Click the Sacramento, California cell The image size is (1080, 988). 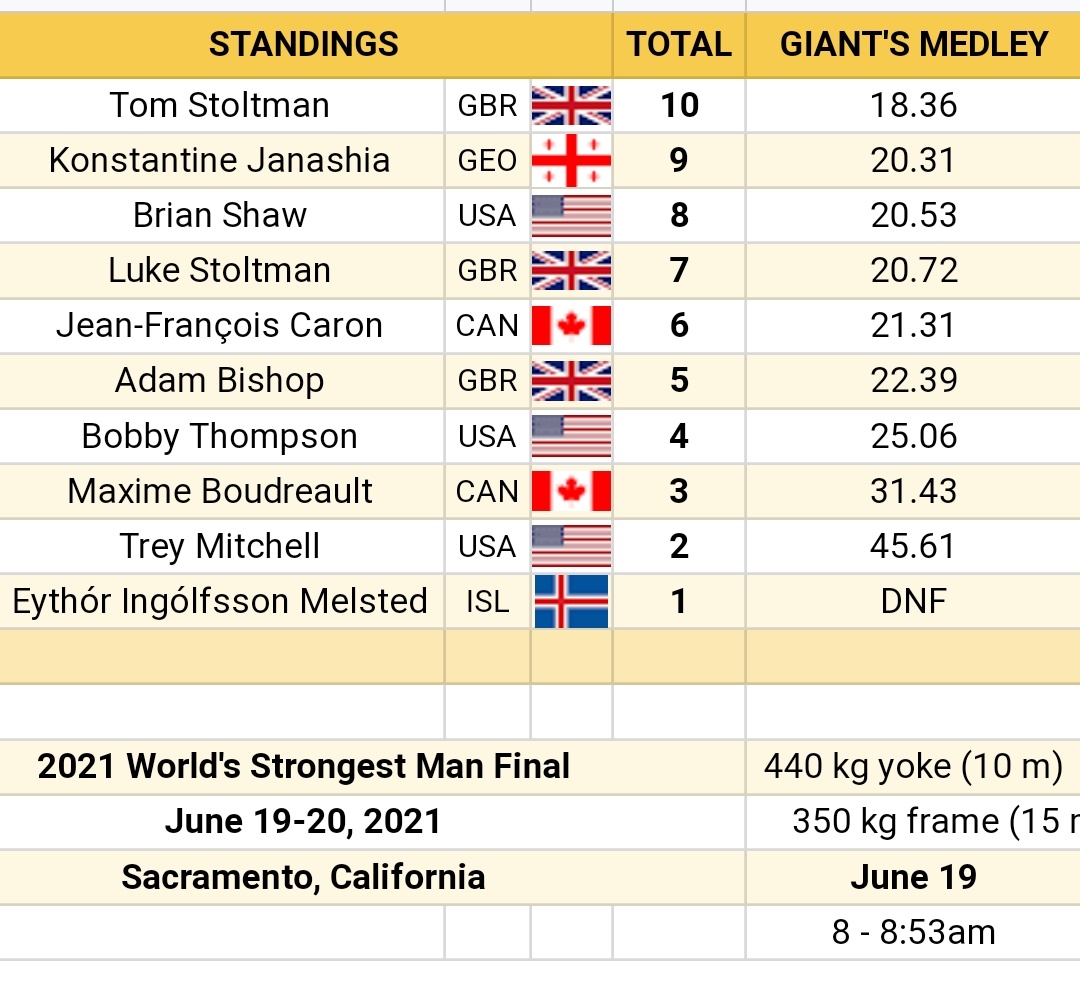pos(303,877)
